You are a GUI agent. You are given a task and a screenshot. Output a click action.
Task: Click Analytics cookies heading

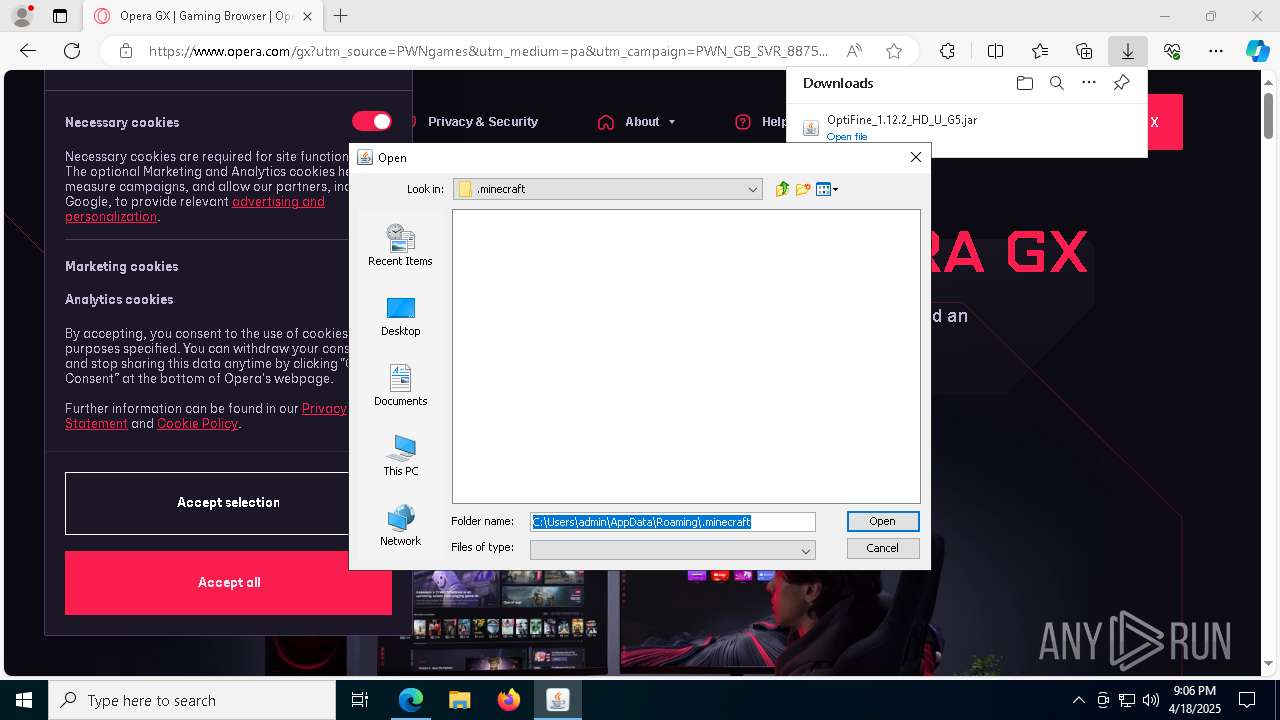pyautogui.click(x=119, y=299)
